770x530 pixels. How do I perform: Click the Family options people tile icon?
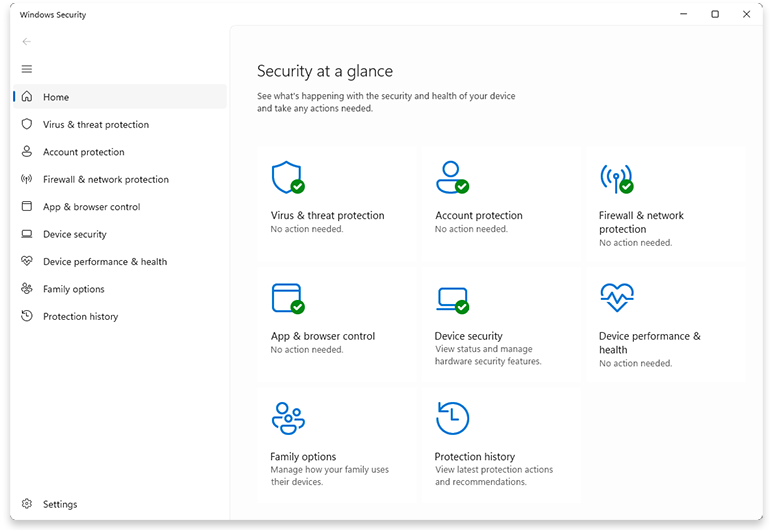[x=287, y=418]
